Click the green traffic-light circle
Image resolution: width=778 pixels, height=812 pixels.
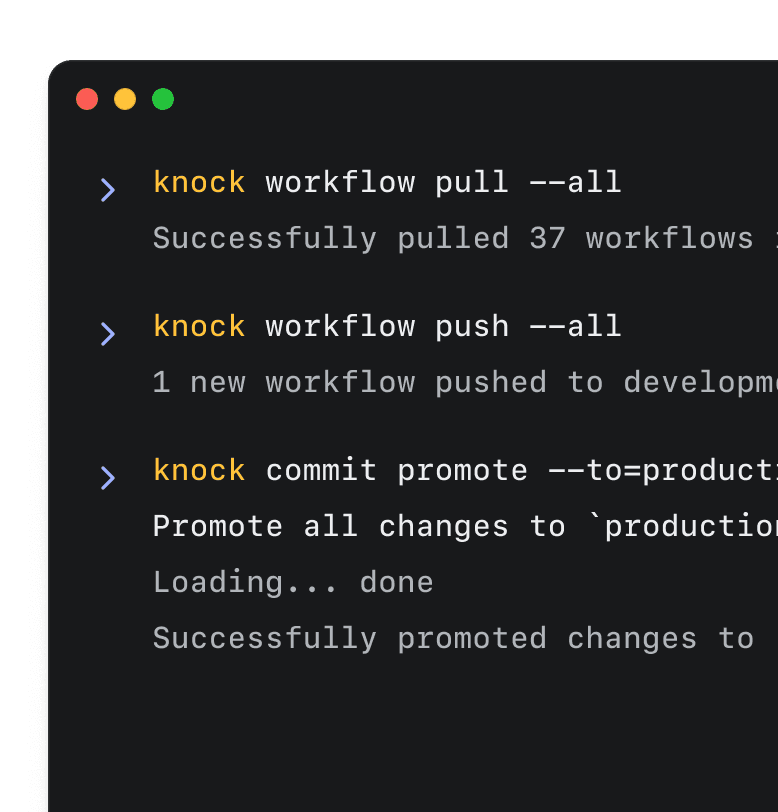pyautogui.click(x=162, y=99)
